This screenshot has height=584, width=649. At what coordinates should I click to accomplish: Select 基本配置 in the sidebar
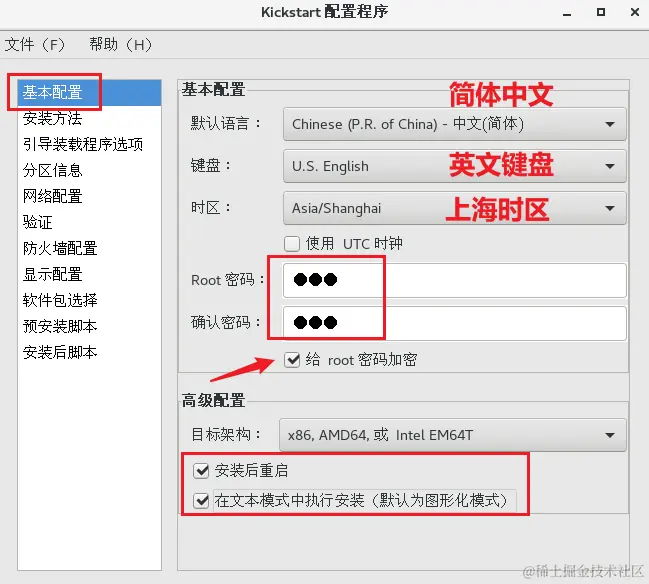pyautogui.click(x=89, y=92)
